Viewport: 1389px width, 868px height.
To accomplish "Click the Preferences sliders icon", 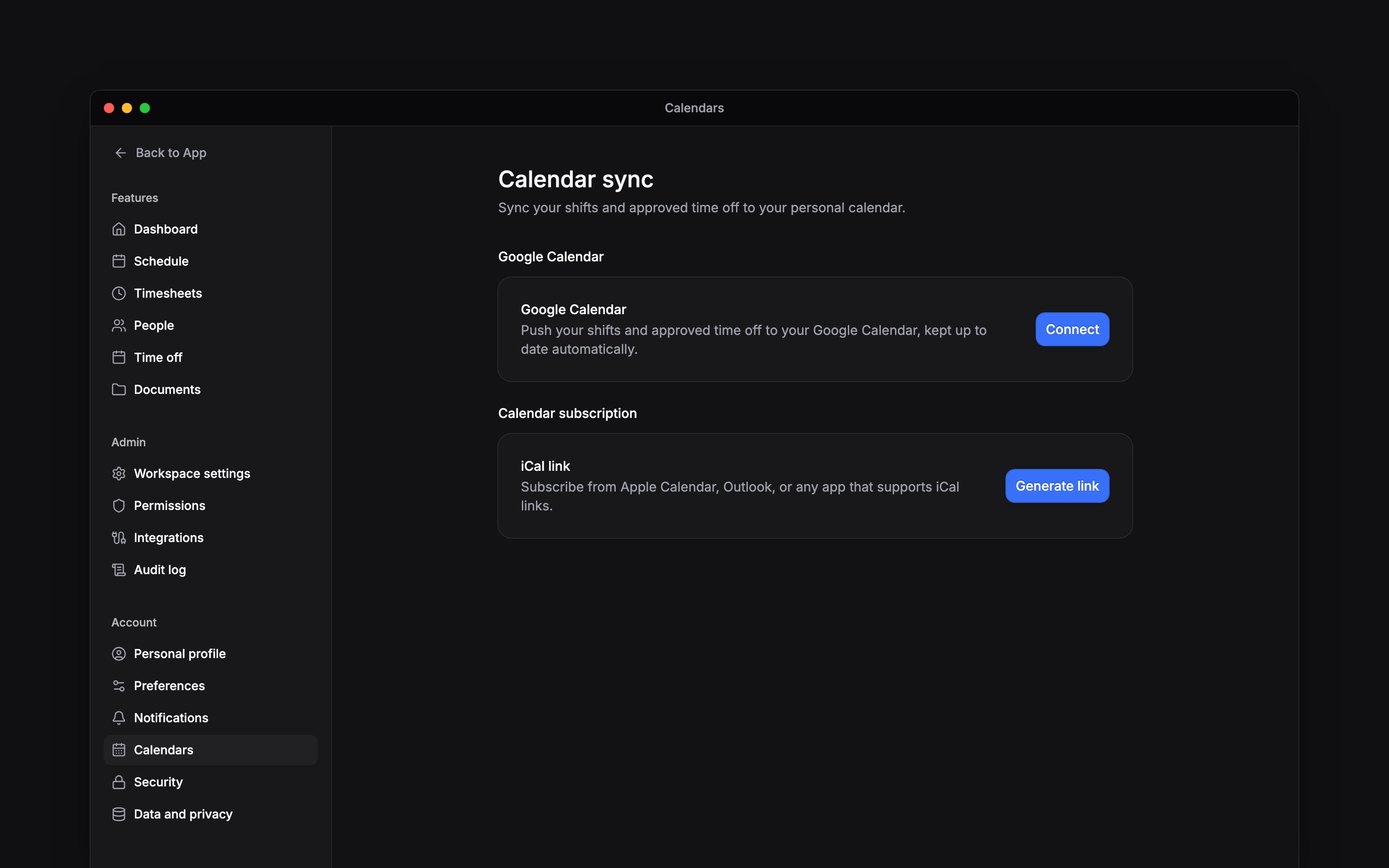I will 119,686.
